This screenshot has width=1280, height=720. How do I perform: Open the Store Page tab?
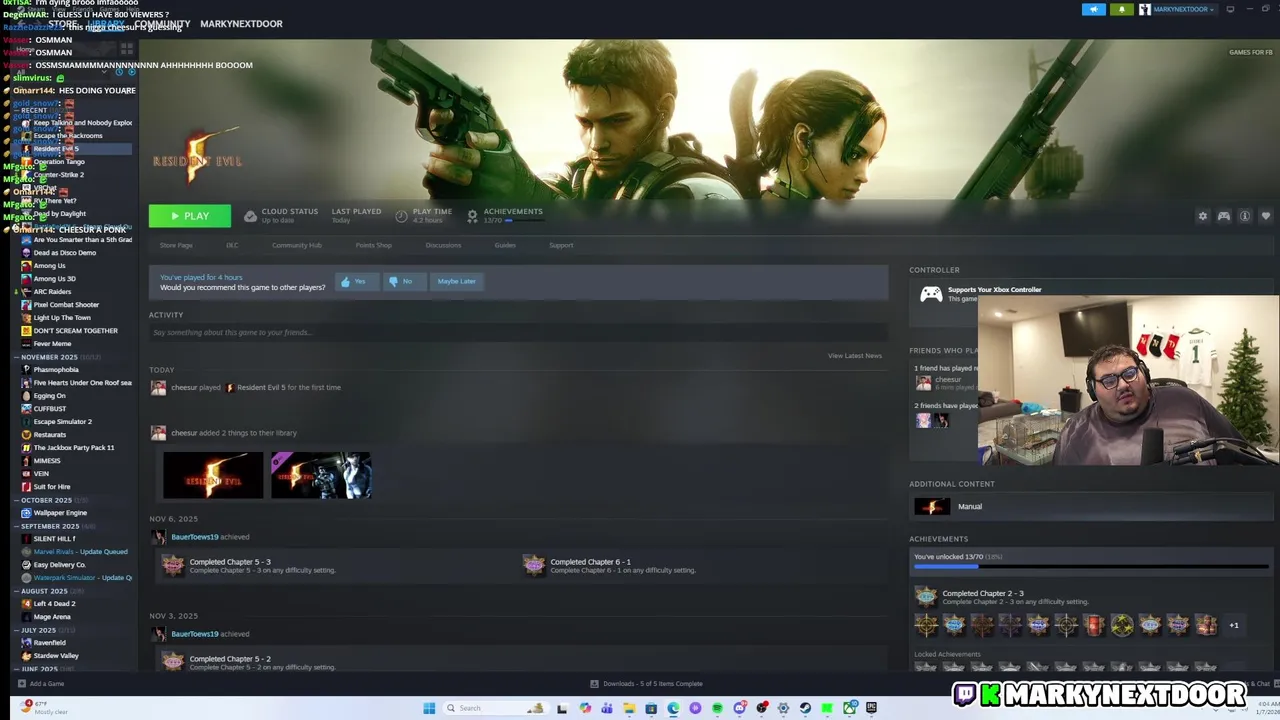(x=176, y=245)
